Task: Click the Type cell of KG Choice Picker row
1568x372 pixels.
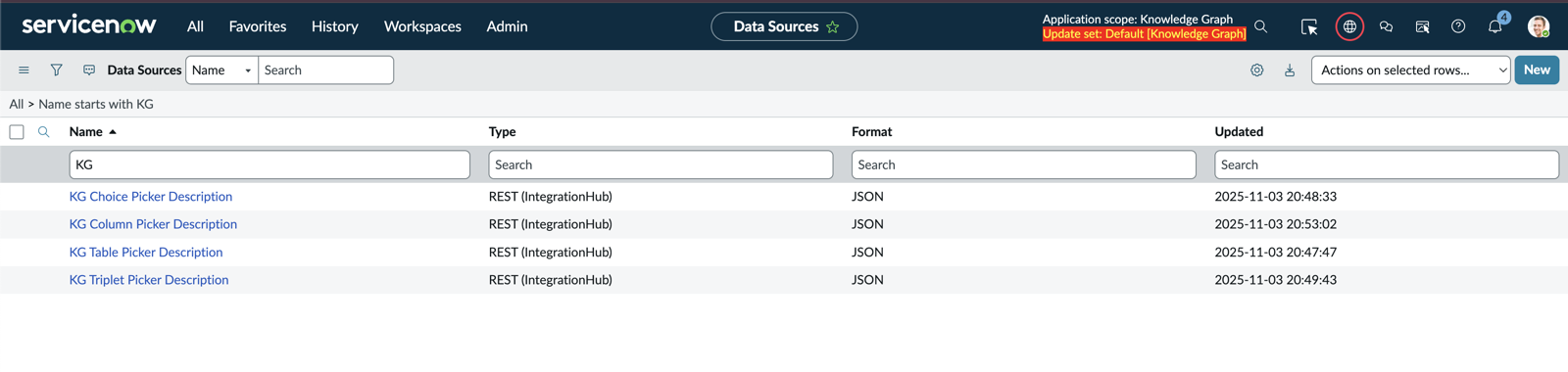Action: click(551, 197)
